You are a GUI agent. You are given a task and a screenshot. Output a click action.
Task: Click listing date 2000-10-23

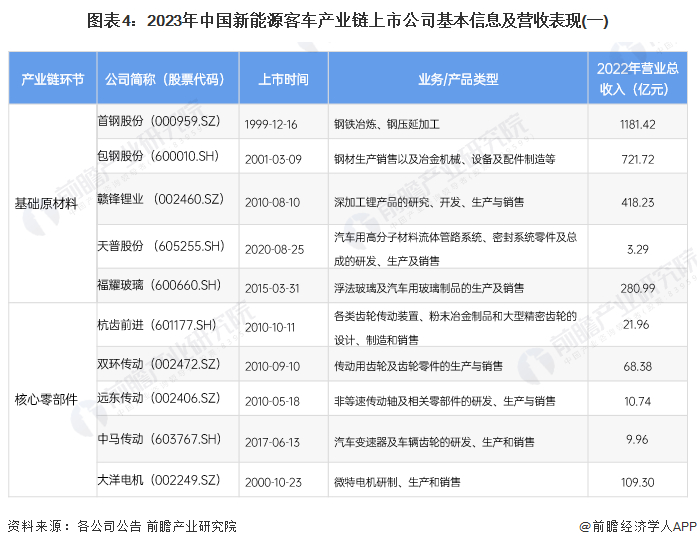point(273,482)
